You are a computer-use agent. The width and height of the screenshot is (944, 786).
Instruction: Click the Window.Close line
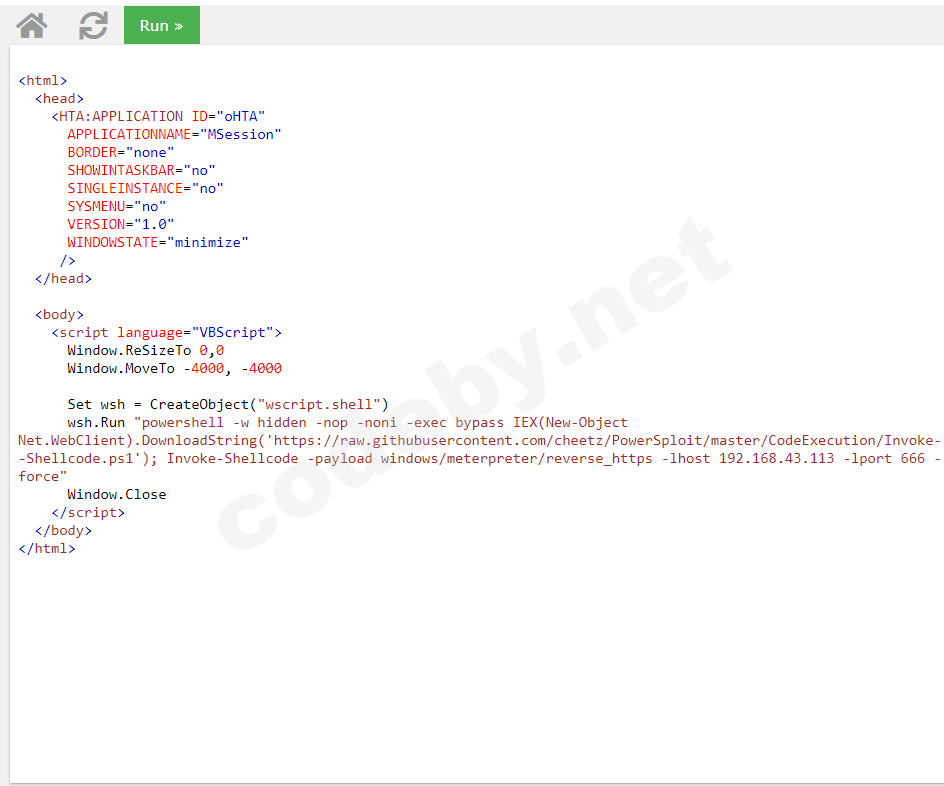117,495
